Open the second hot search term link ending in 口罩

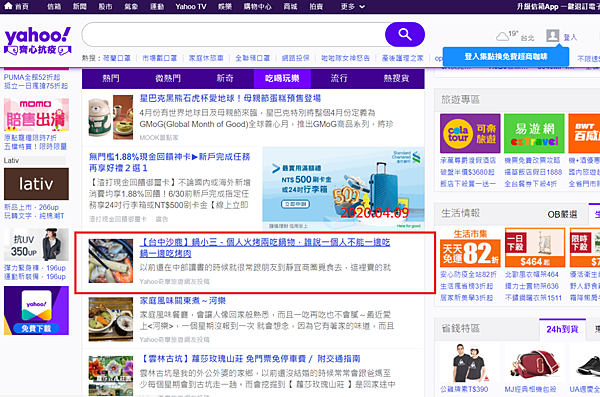(x=160, y=58)
